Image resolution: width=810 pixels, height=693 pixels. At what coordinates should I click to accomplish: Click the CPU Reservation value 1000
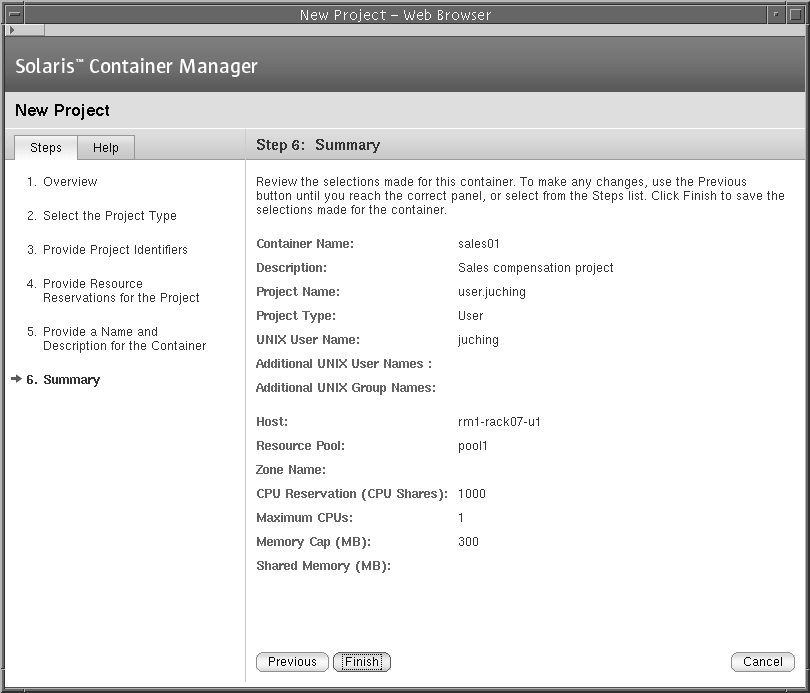point(472,494)
